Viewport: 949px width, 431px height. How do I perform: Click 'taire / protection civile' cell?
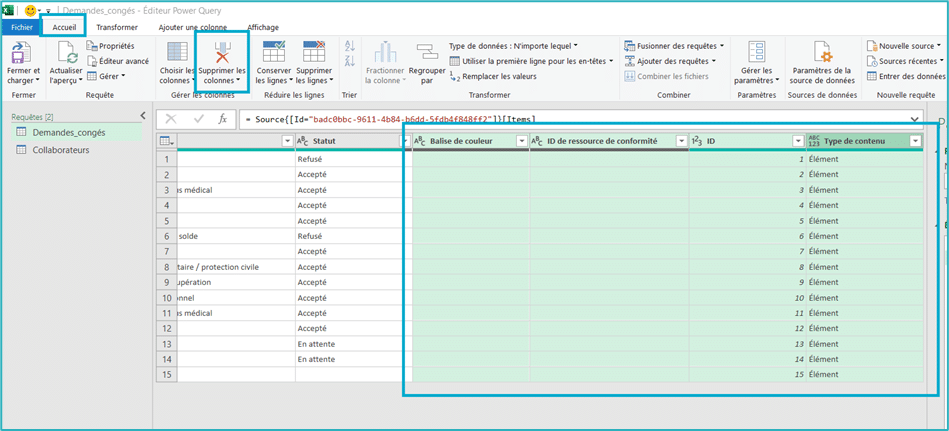point(236,267)
